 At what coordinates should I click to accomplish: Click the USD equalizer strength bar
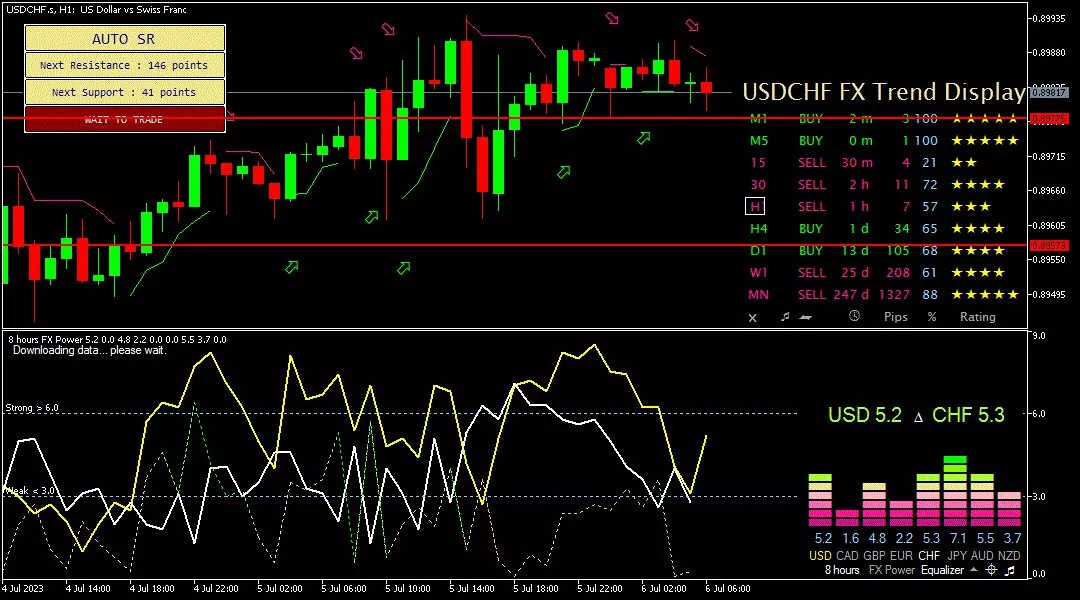click(x=820, y=500)
